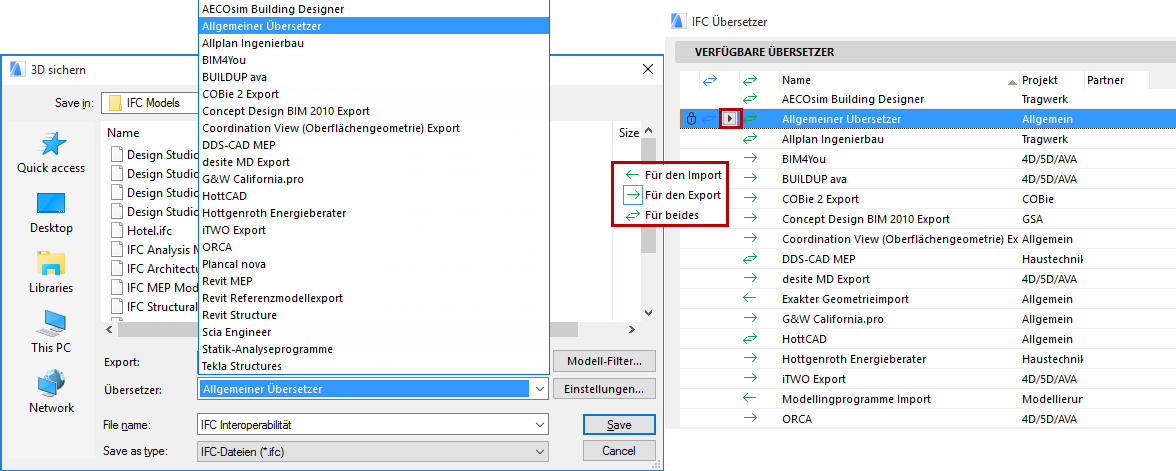Open the File name dropdown arrow
This screenshot has width=1176, height=471.
click(539, 424)
